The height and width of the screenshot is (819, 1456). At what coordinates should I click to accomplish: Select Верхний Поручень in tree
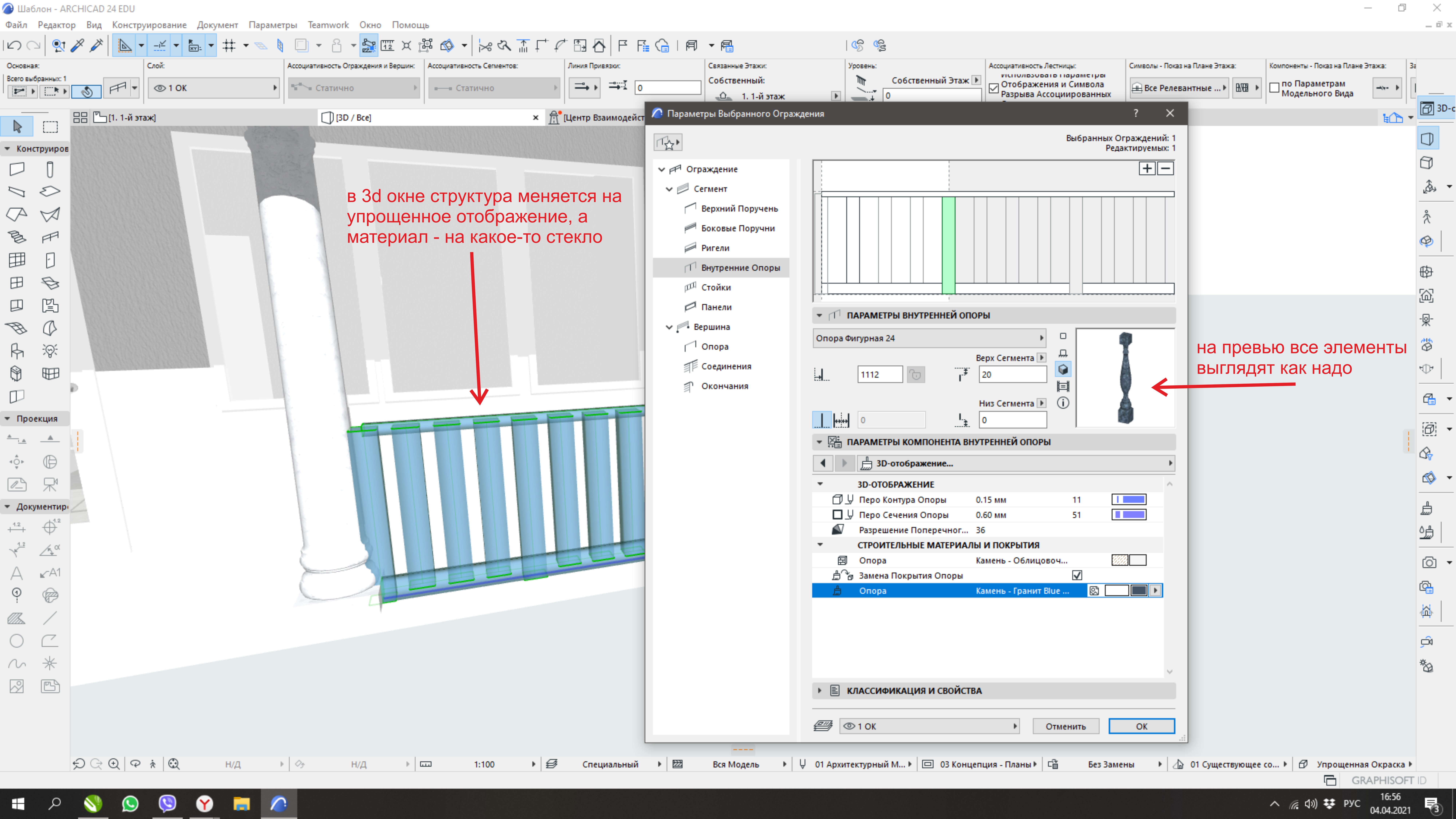pyautogui.click(x=739, y=209)
